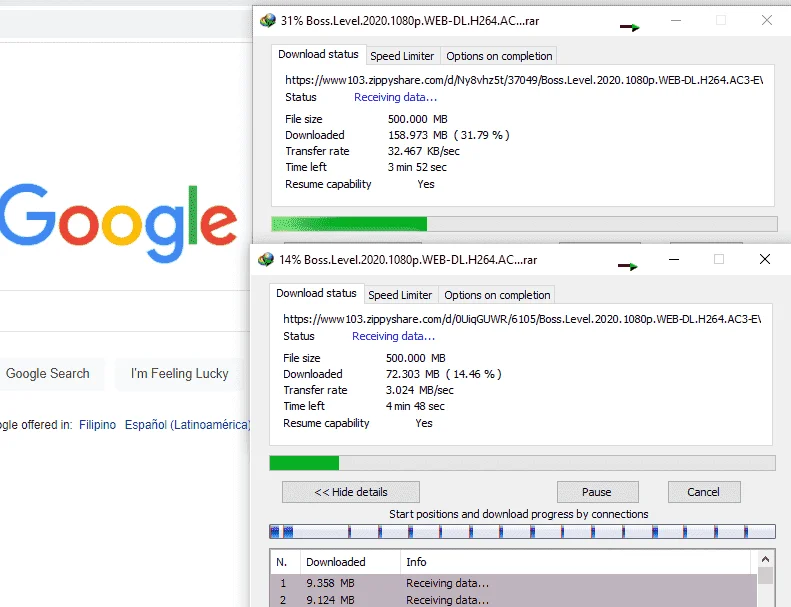Select connection row with 9.358 MB
The height and width of the screenshot is (607, 791).
(x=514, y=583)
